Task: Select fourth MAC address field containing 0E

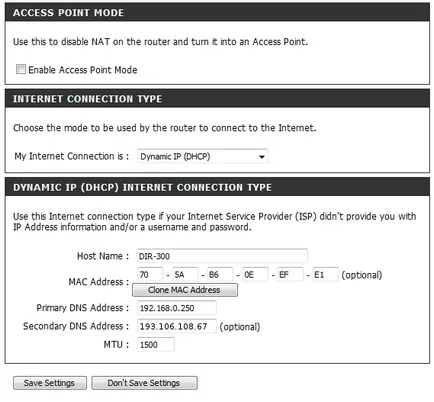Action: 255,275
